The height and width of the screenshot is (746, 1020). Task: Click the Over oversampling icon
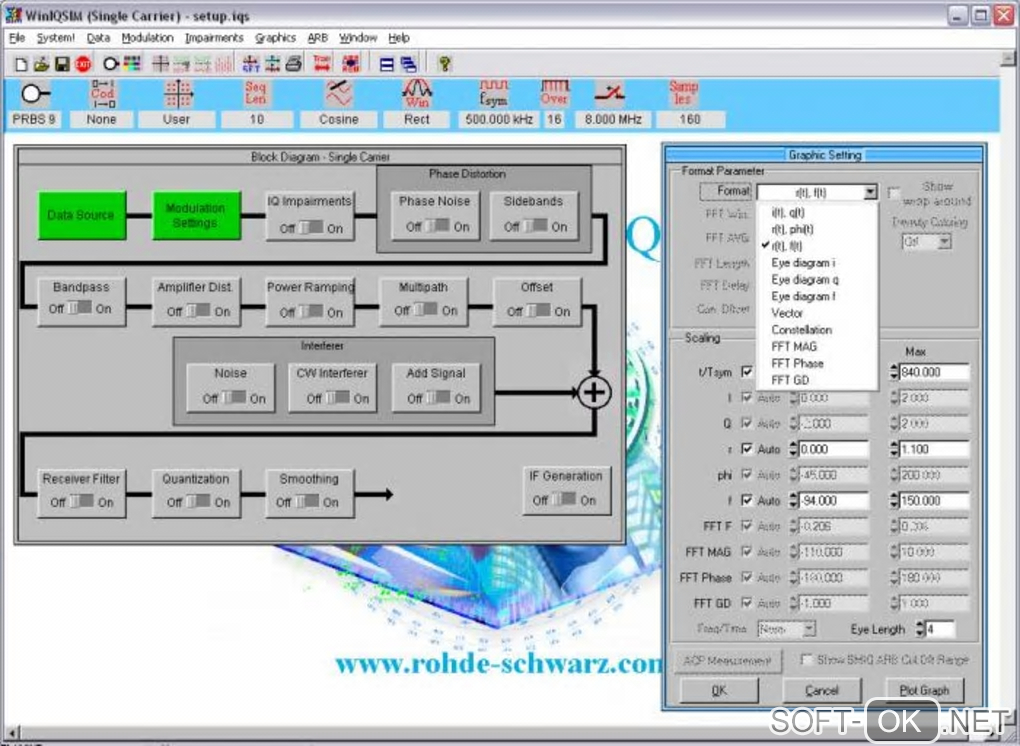554,94
